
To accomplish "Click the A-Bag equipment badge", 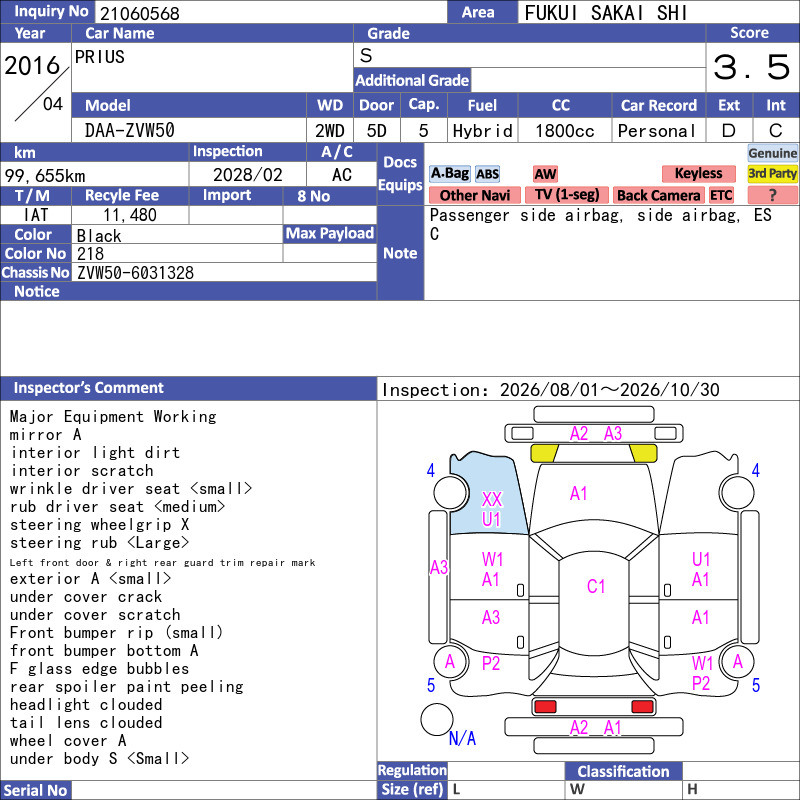I will click(x=449, y=174).
